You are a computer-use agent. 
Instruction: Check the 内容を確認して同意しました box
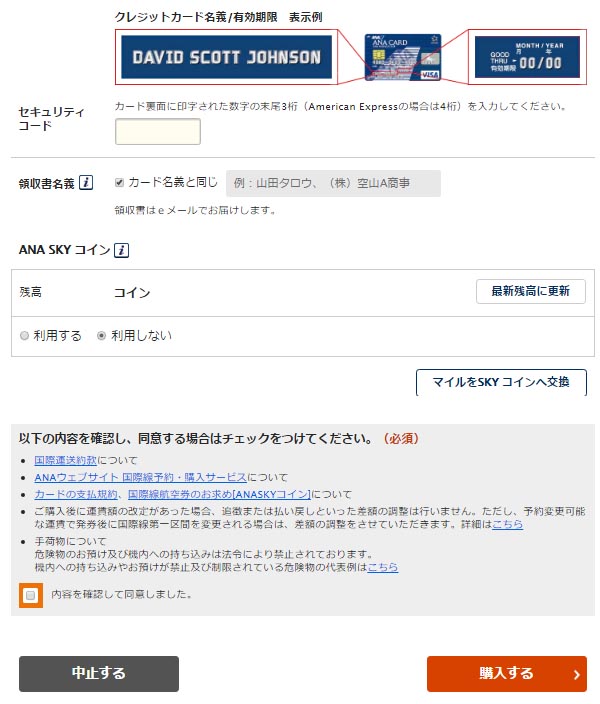(31, 595)
